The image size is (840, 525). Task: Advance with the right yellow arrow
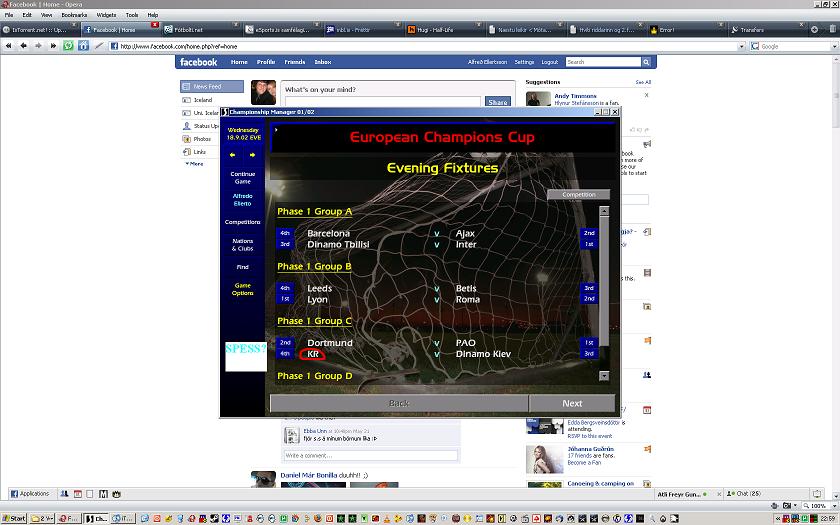252,155
